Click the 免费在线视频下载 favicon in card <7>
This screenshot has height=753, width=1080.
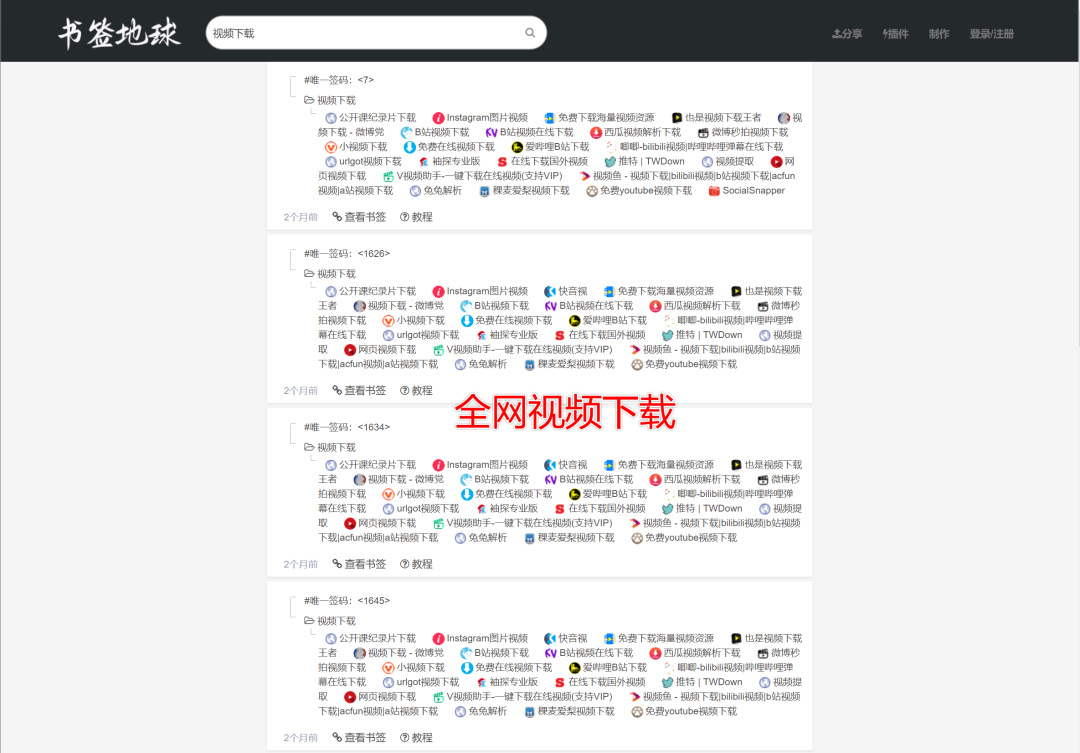coord(409,147)
